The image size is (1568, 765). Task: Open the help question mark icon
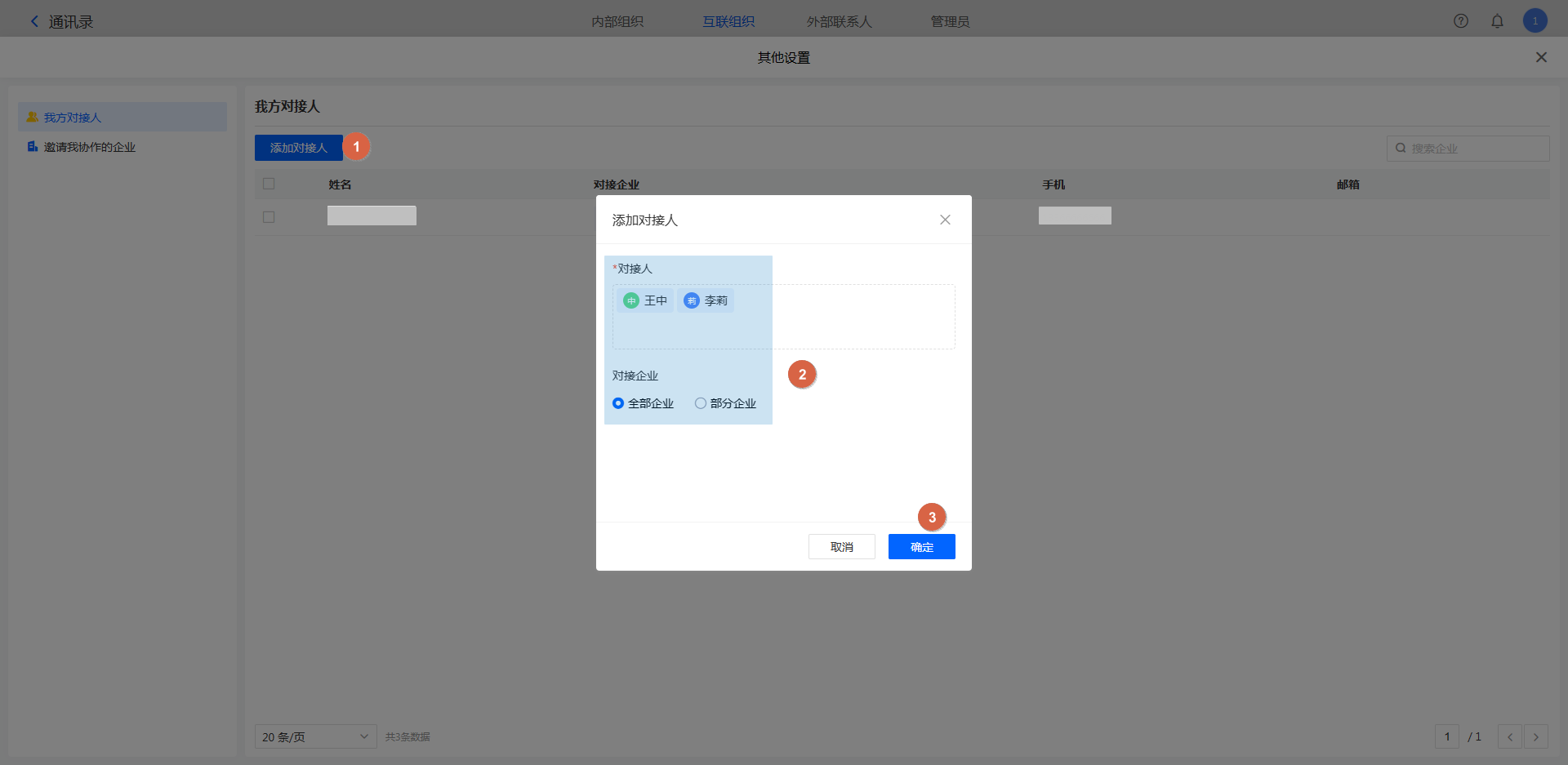pos(1461,21)
